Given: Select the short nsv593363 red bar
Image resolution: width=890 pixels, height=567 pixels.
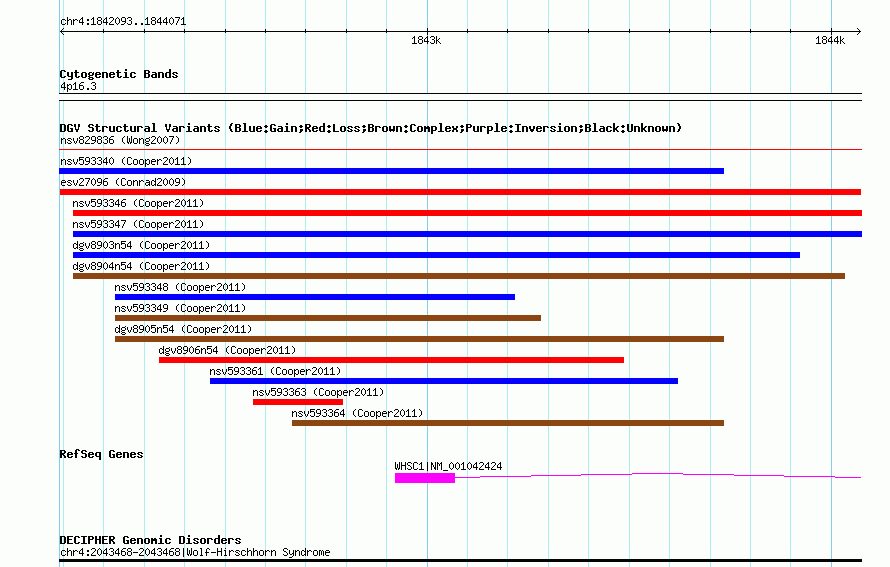Looking at the screenshot, I should (x=298, y=402).
